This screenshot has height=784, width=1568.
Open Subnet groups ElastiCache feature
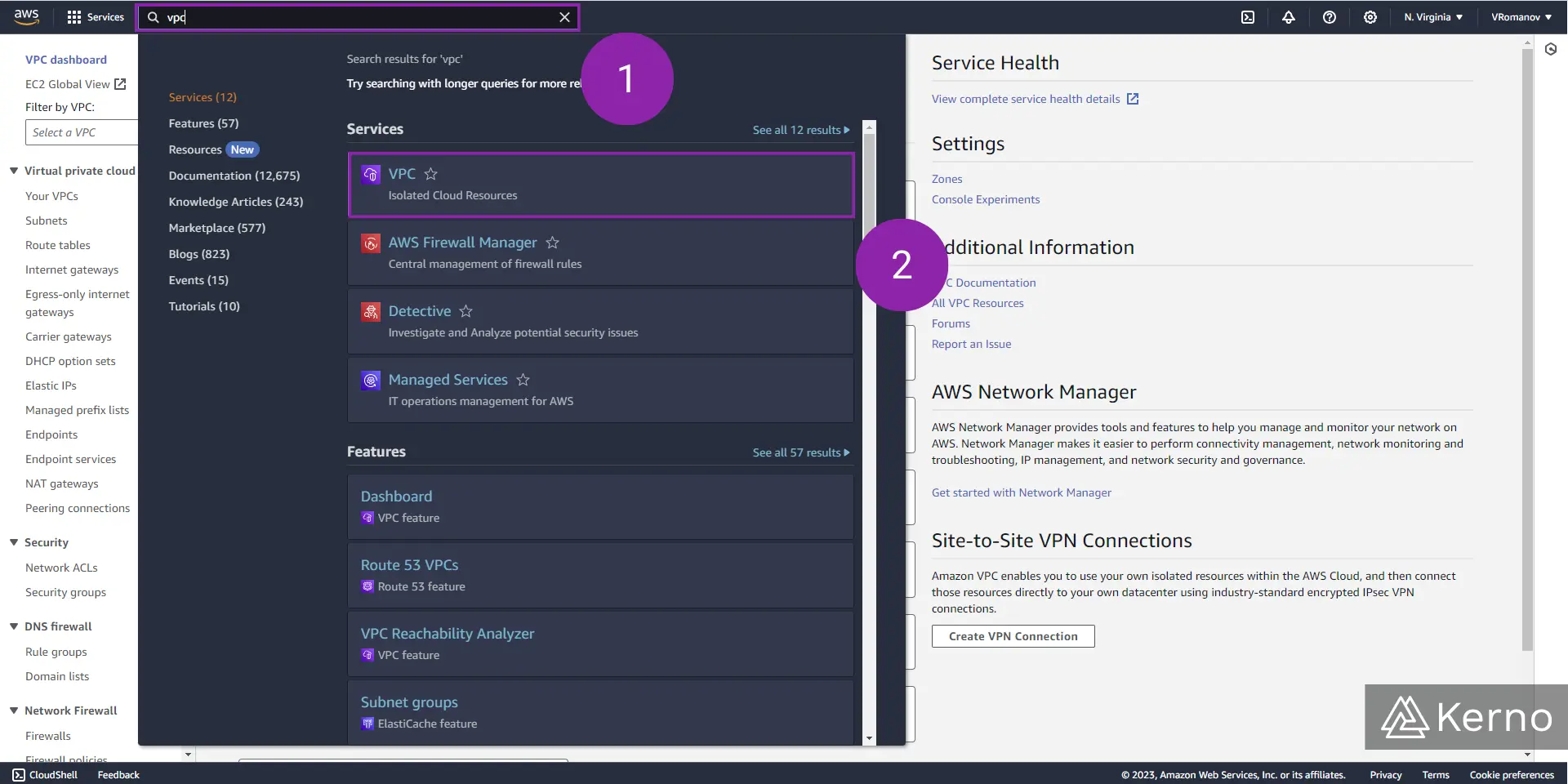coord(601,712)
